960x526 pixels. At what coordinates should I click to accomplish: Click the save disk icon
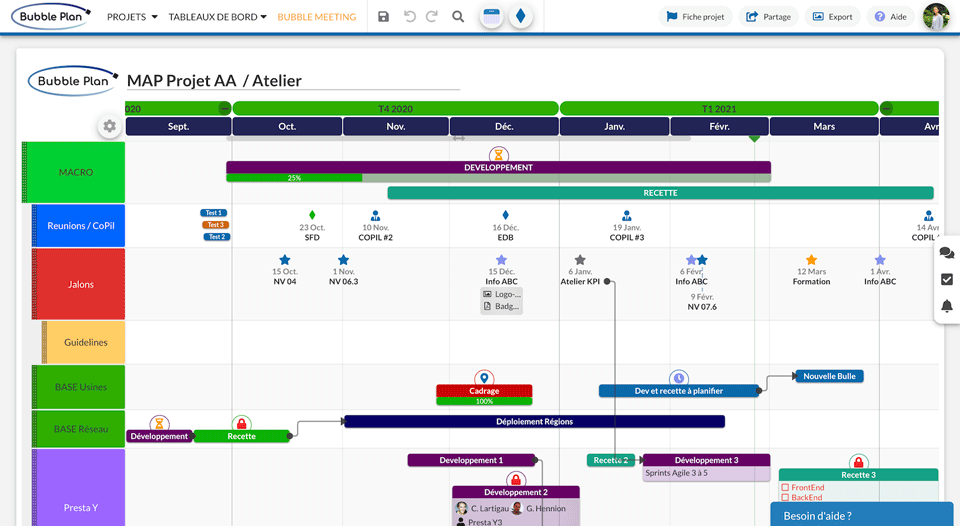tap(383, 17)
